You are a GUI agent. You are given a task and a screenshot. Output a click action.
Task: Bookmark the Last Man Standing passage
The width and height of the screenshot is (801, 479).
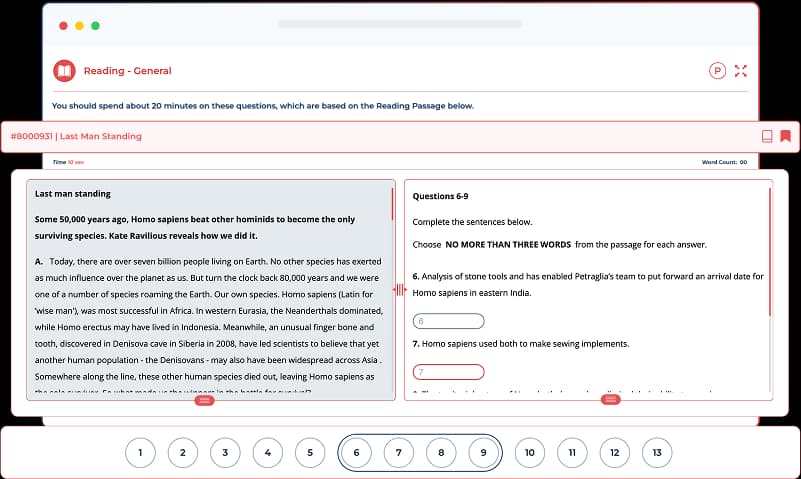[786, 136]
